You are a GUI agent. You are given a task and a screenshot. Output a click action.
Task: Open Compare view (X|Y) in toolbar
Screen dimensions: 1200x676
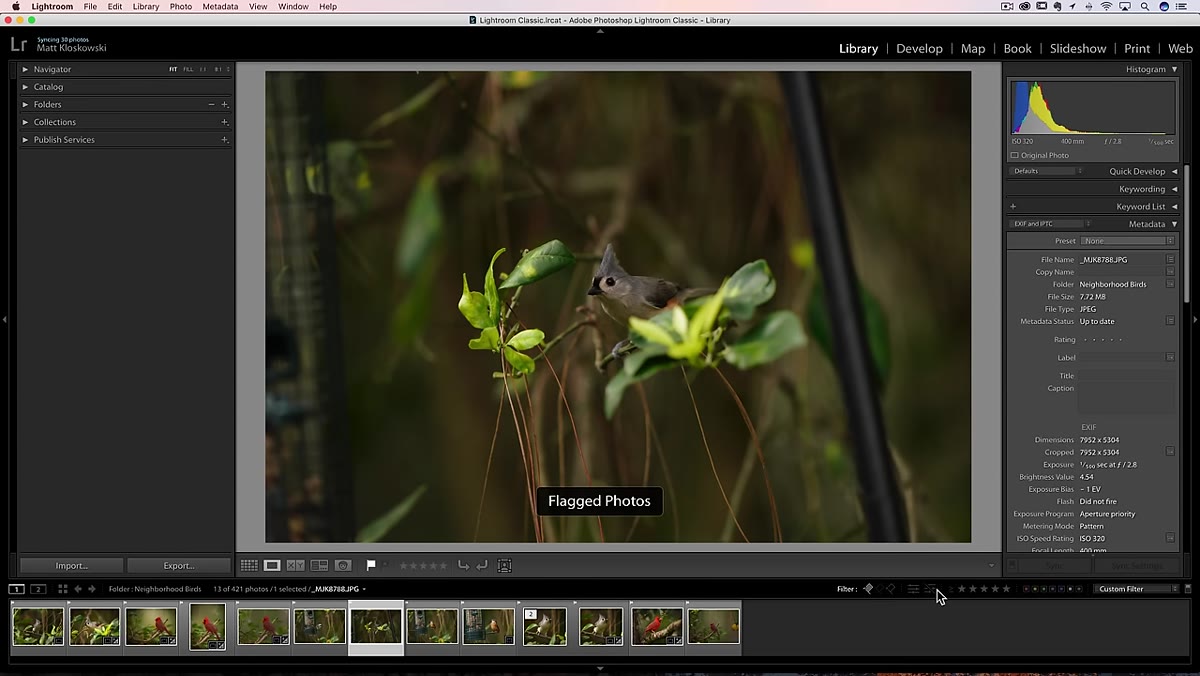point(296,566)
